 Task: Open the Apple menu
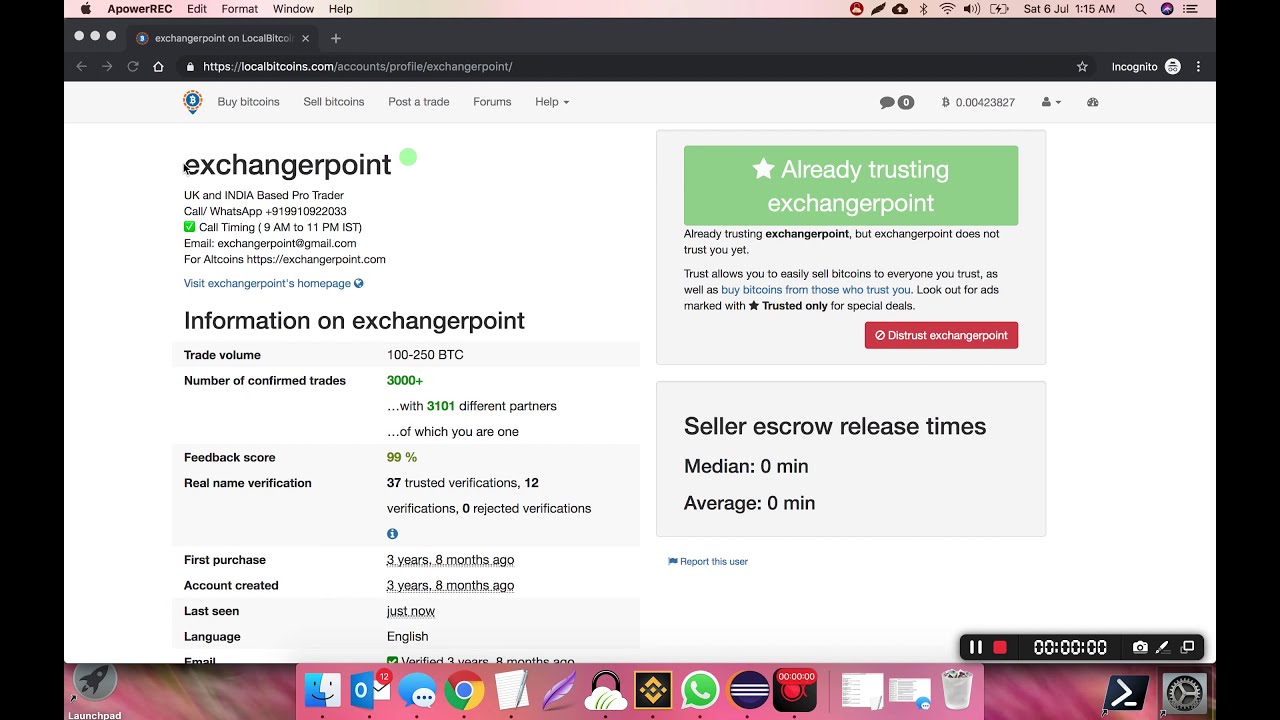[x=86, y=9]
